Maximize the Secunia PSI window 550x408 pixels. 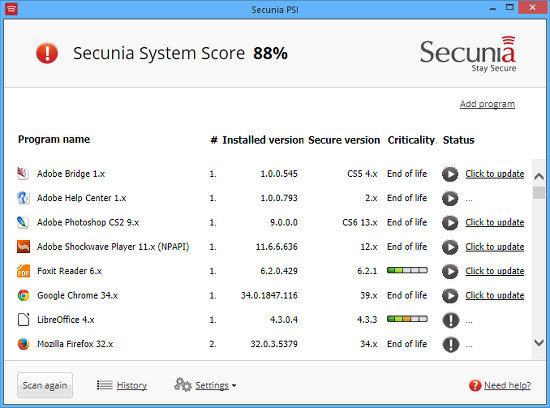point(510,7)
